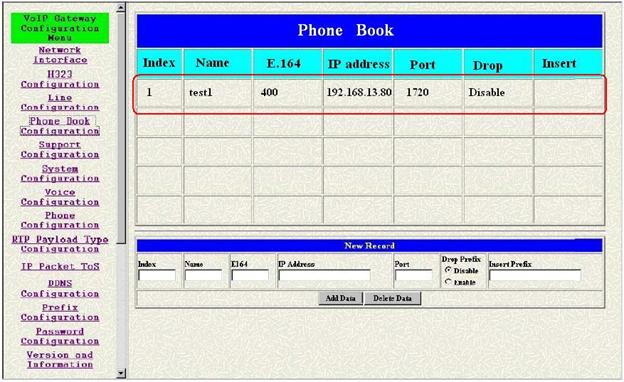Open Password Configuration page

point(60,336)
